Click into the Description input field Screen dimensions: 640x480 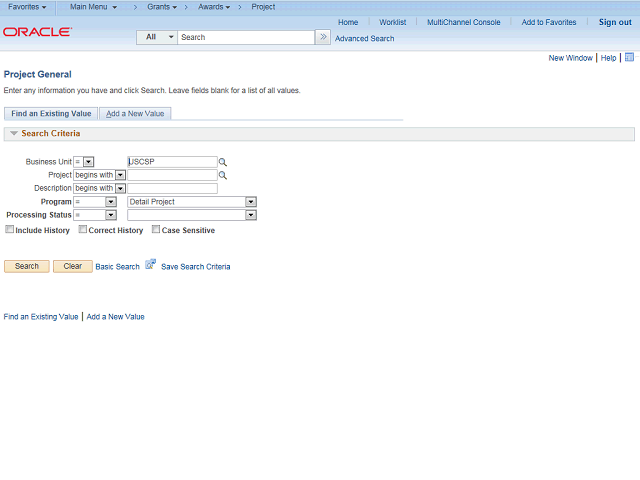coord(172,188)
